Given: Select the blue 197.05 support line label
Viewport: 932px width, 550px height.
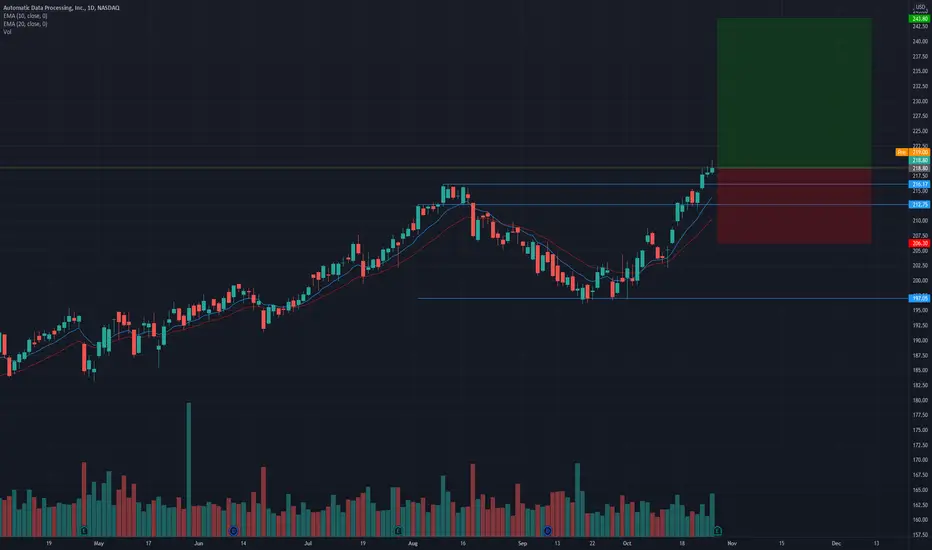Looking at the screenshot, I should click(x=920, y=298).
